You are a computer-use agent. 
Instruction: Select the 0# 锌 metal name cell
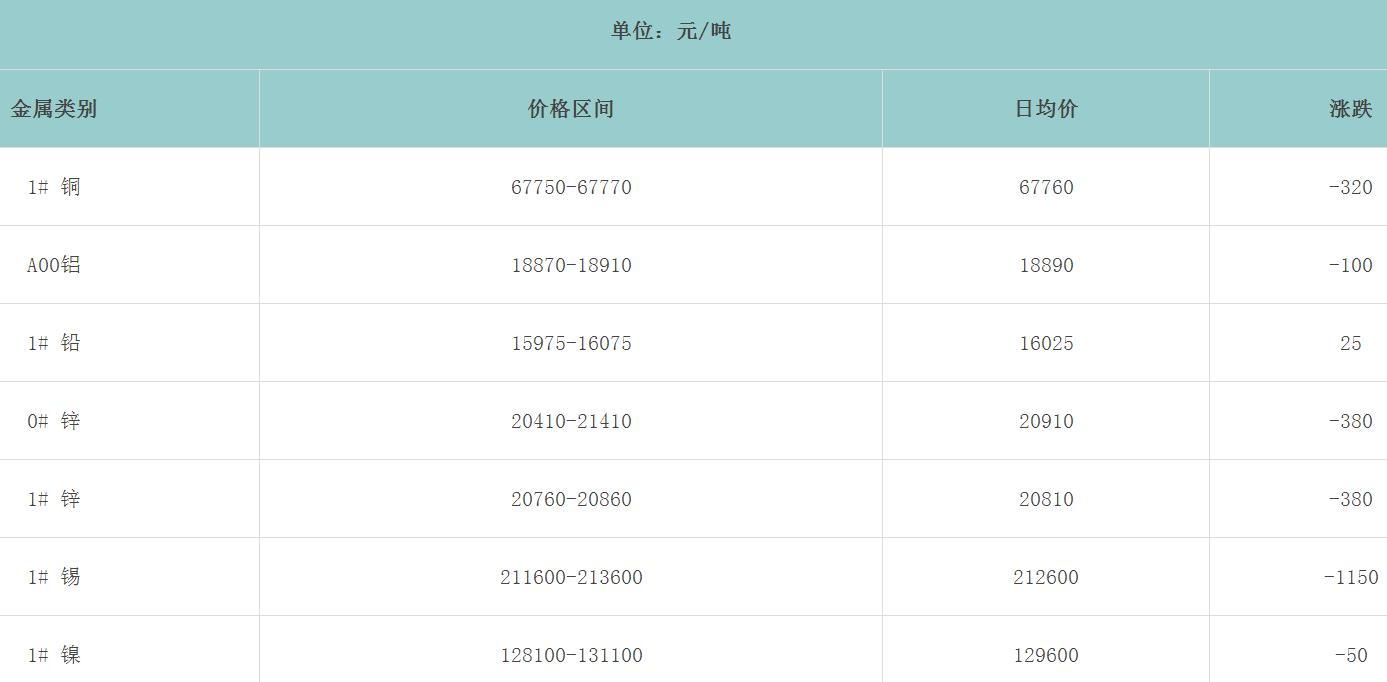pyautogui.click(x=54, y=421)
